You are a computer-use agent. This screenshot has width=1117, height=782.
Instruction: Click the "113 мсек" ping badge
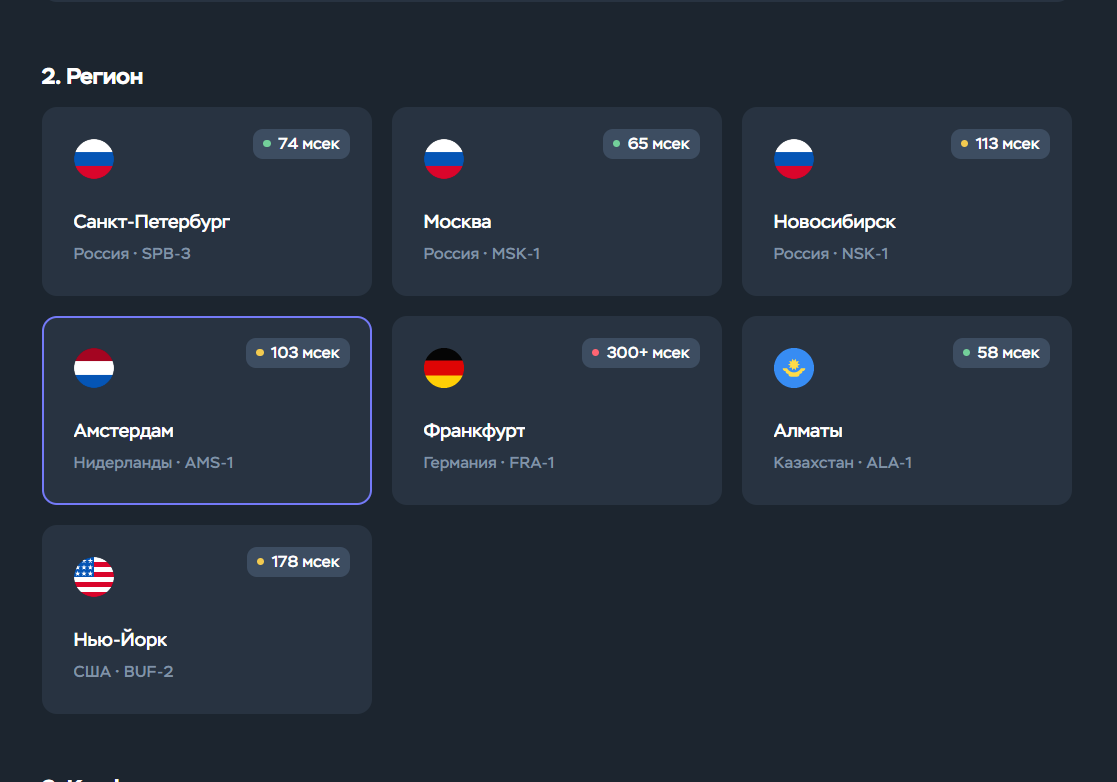tap(1000, 144)
